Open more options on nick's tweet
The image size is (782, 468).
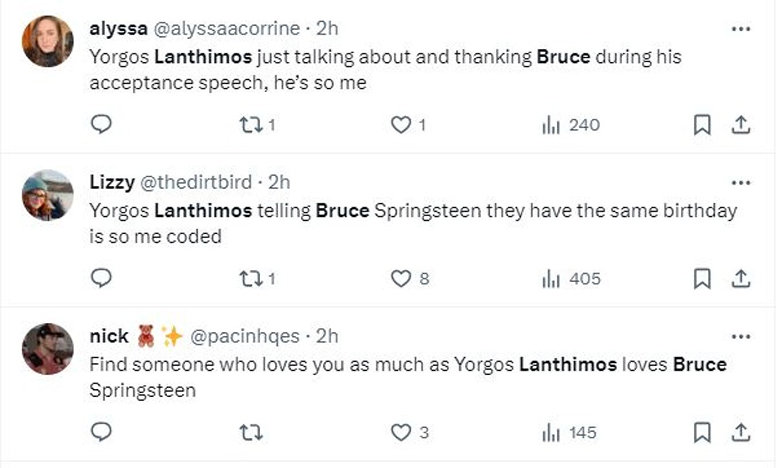[740, 336]
